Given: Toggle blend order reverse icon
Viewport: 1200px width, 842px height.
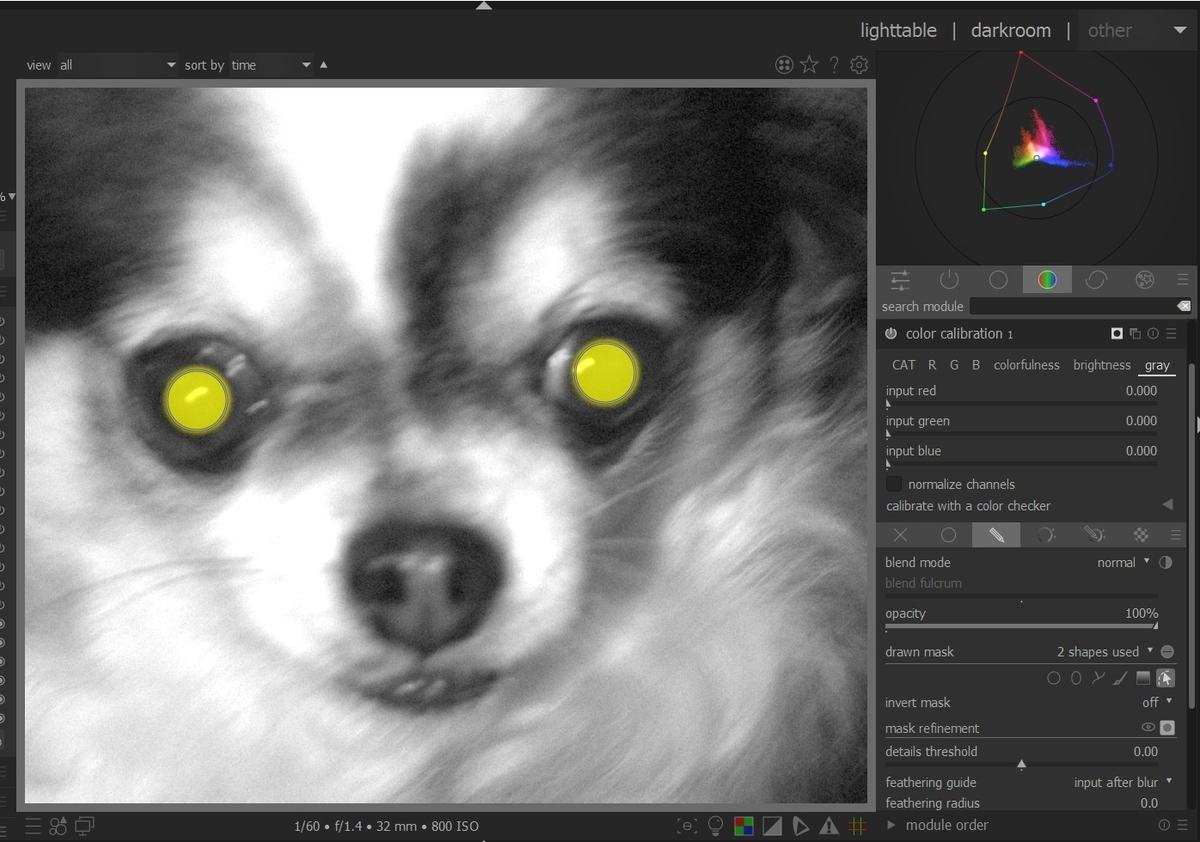Looking at the screenshot, I should pos(1165,563).
